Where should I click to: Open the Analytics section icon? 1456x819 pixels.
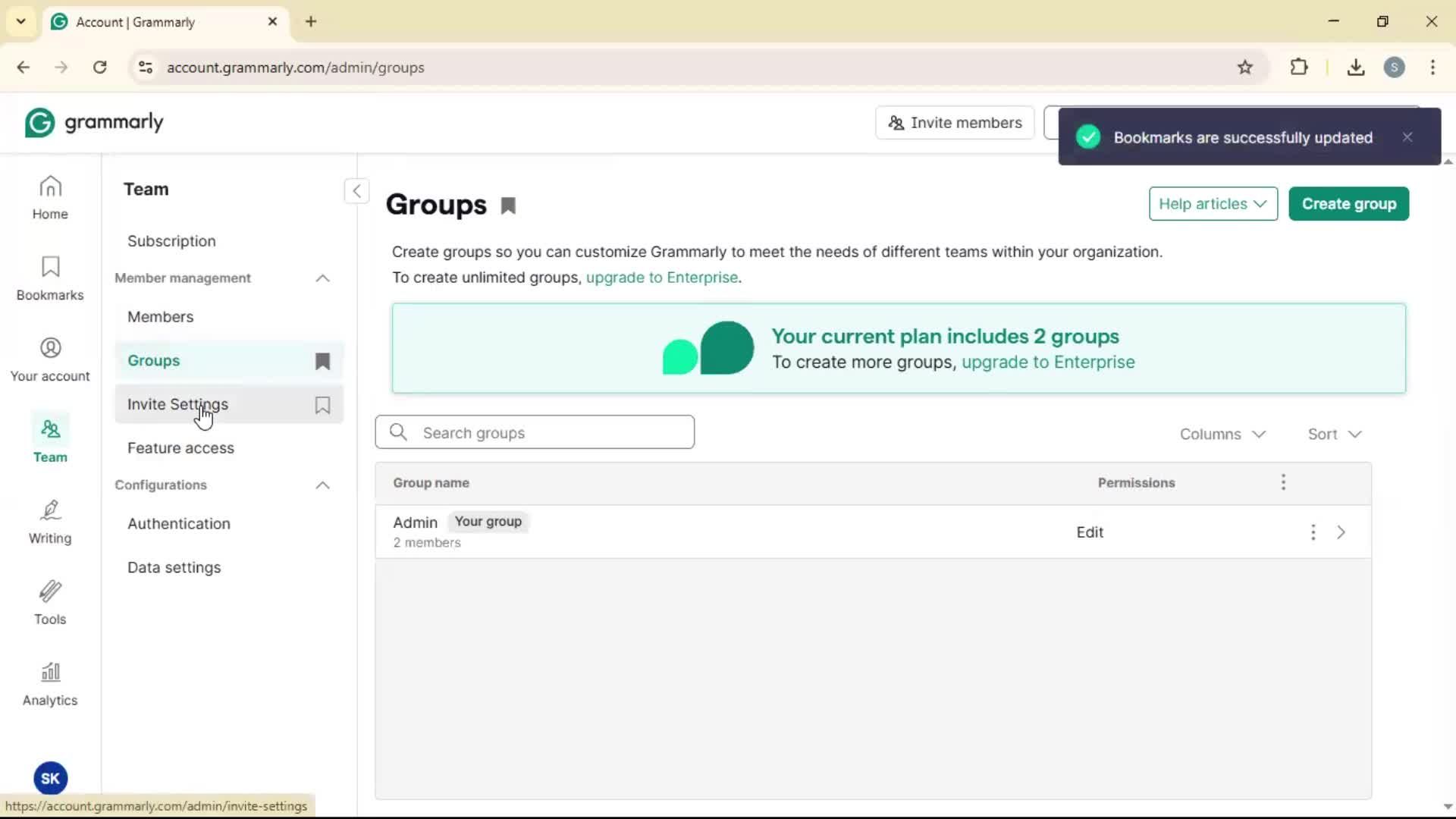click(50, 684)
